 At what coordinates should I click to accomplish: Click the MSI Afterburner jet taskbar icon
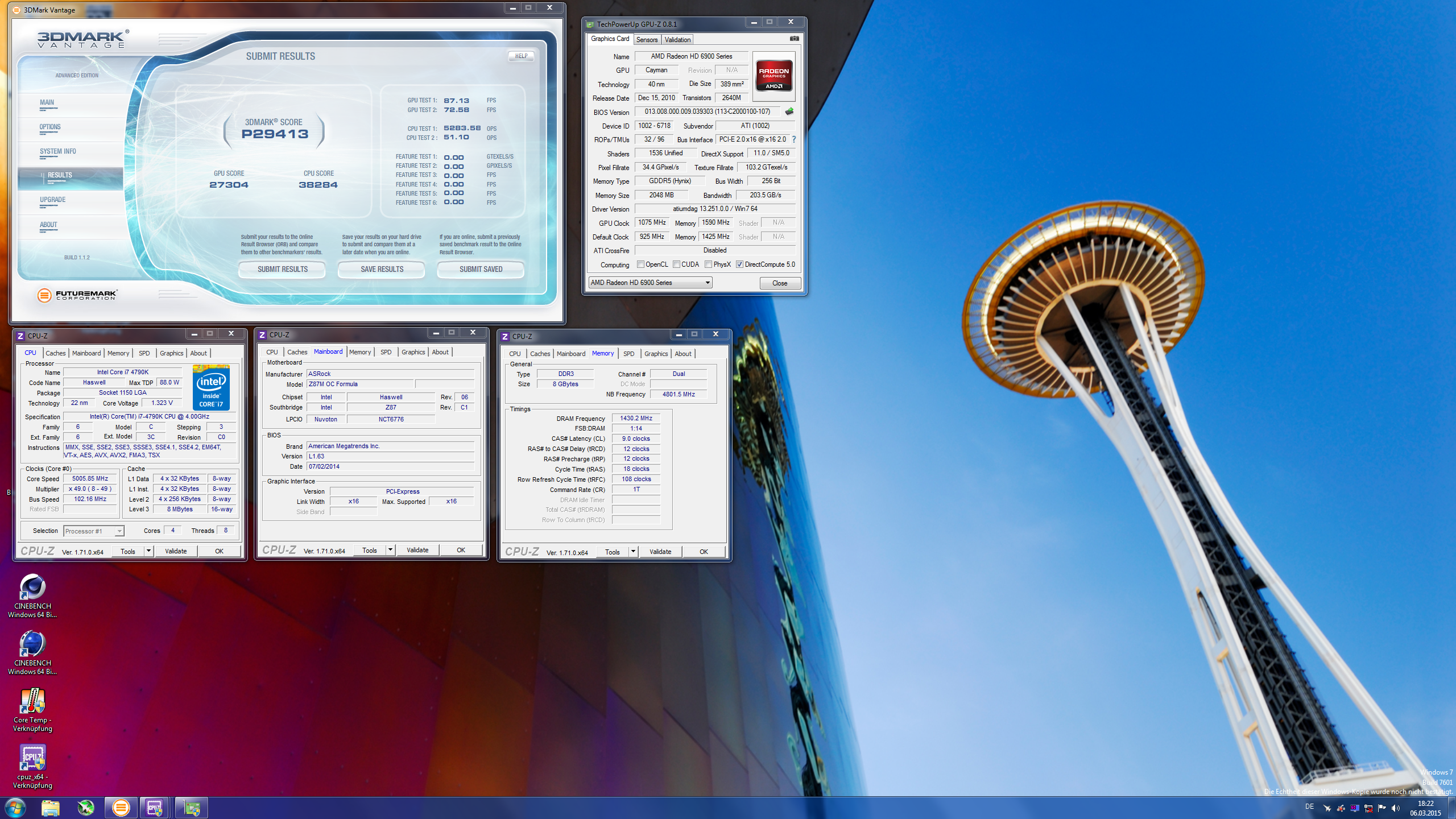(x=86, y=808)
